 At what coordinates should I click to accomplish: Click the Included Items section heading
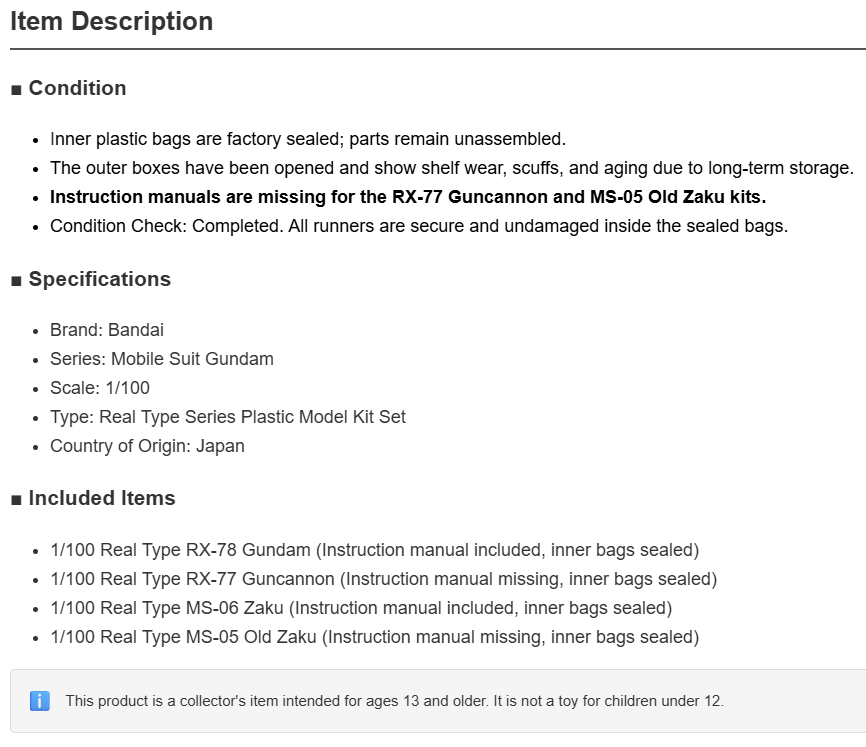102,498
